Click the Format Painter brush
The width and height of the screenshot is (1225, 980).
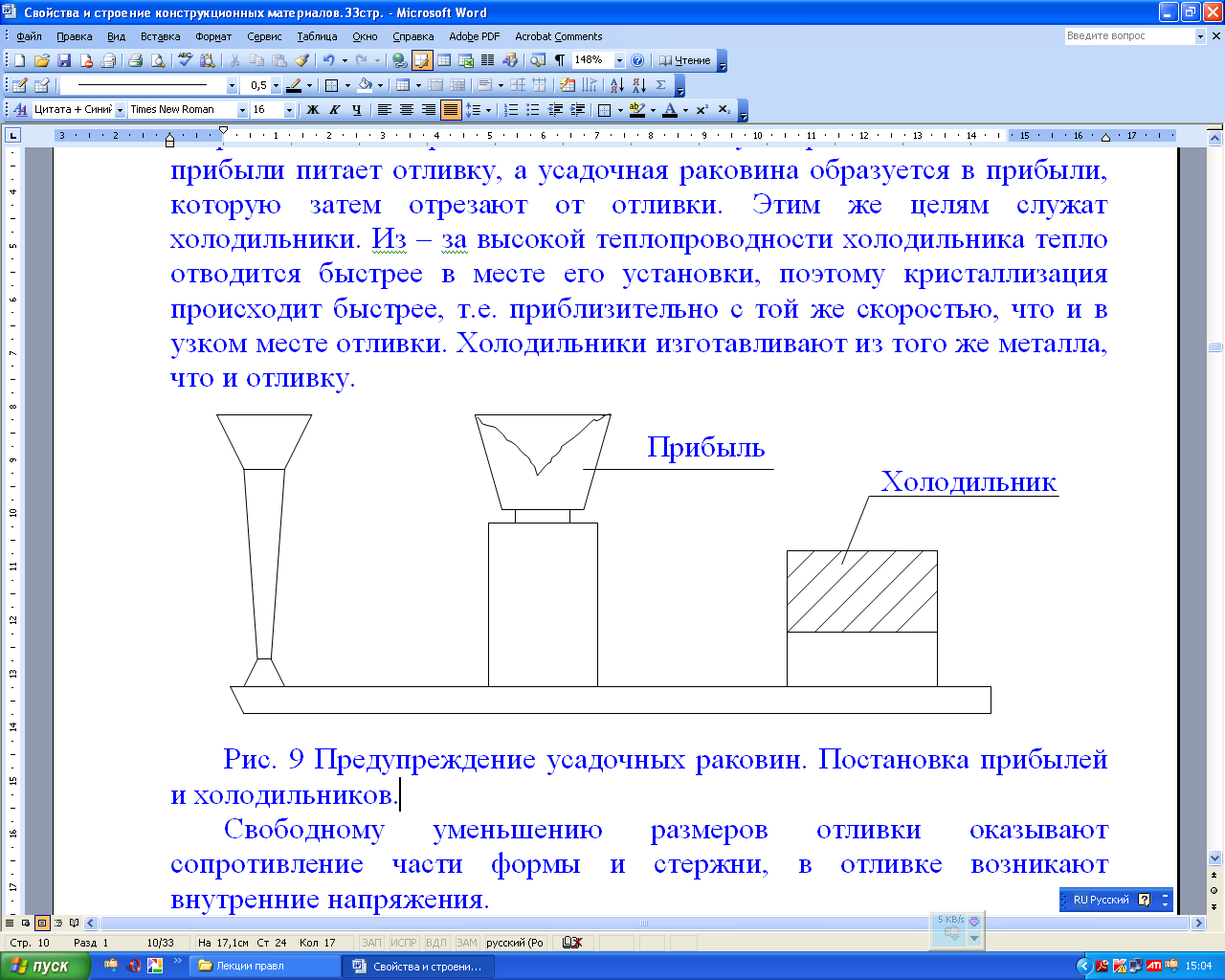click(301, 60)
